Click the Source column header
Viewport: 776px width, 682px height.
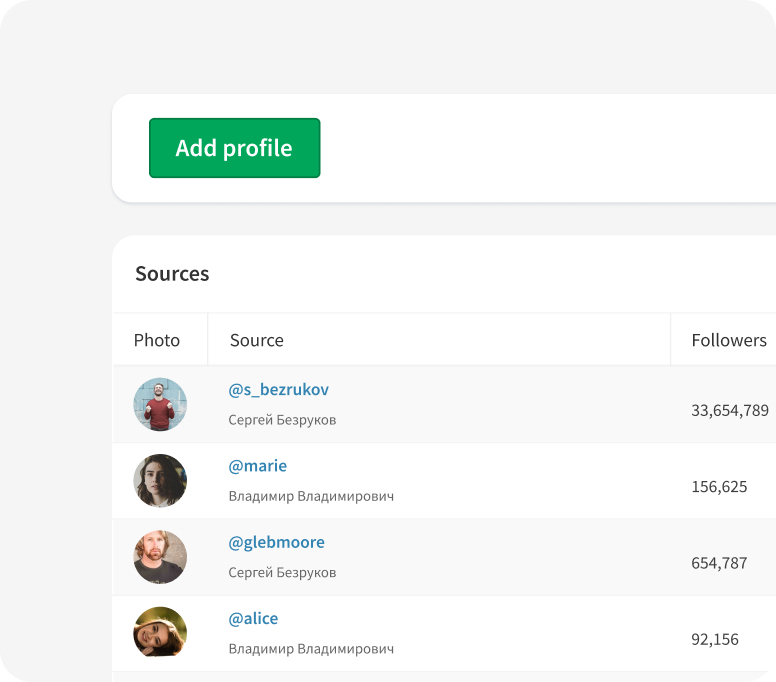click(x=257, y=340)
